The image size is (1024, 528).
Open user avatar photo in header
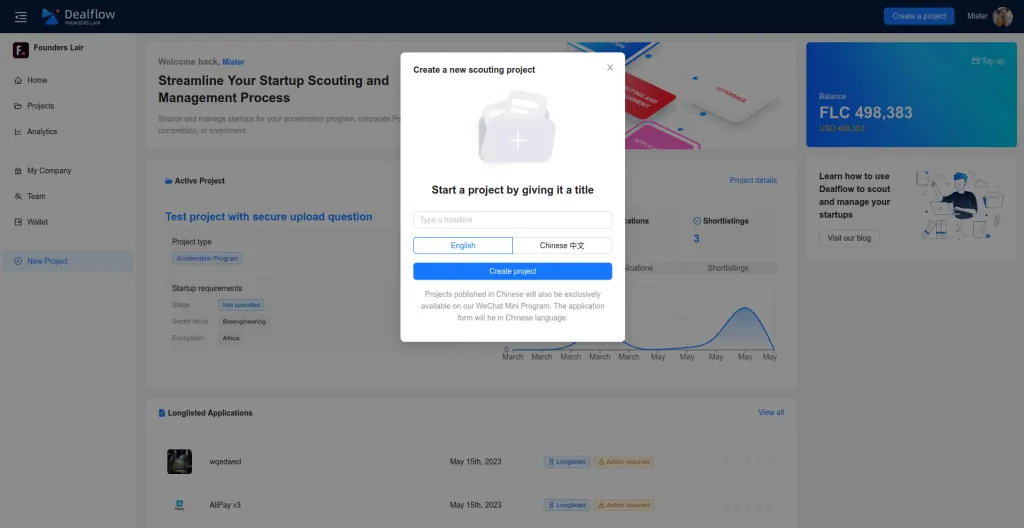coord(1002,16)
